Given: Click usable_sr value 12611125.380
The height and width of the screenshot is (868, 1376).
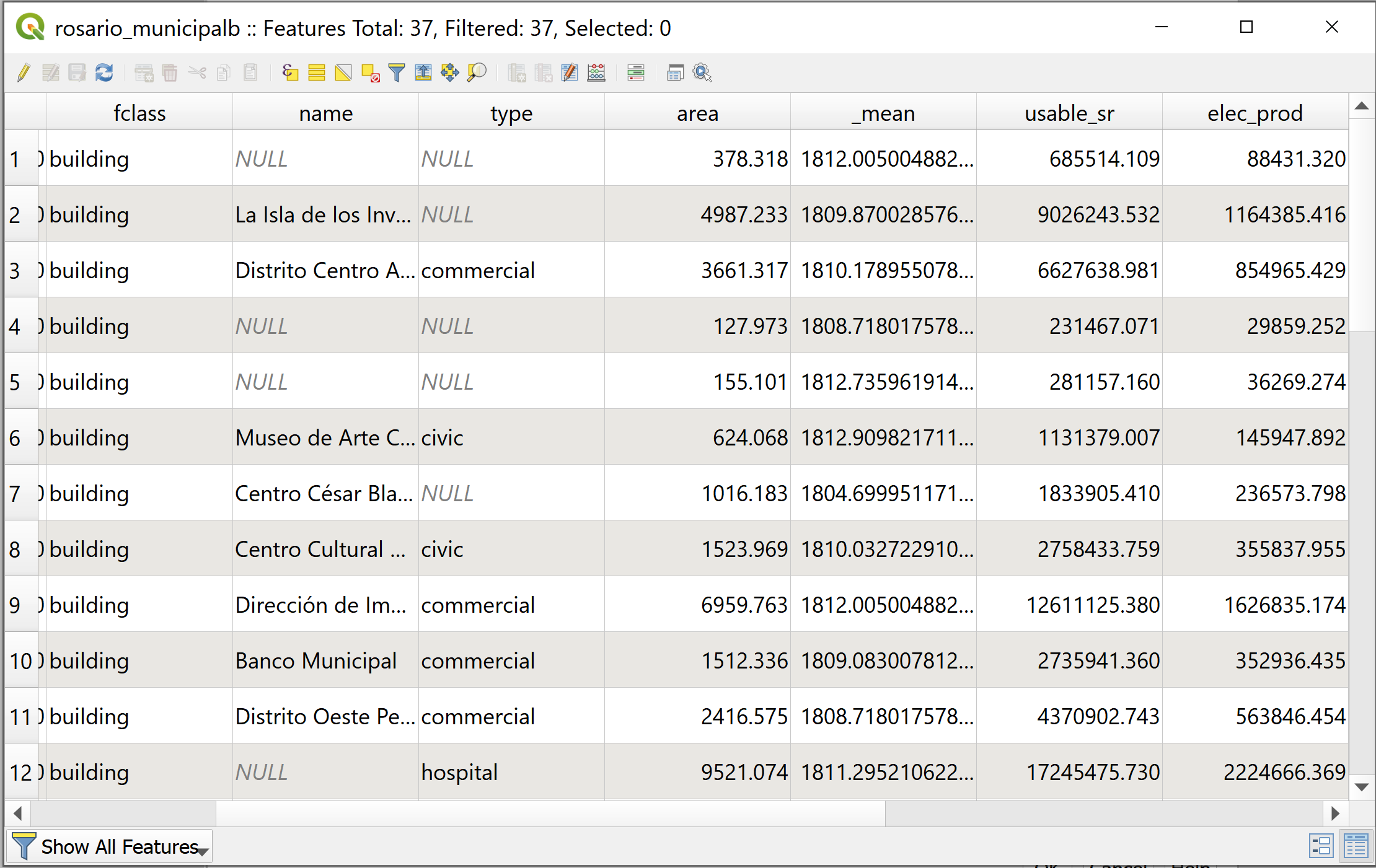Looking at the screenshot, I should pyautogui.click(x=1069, y=605).
